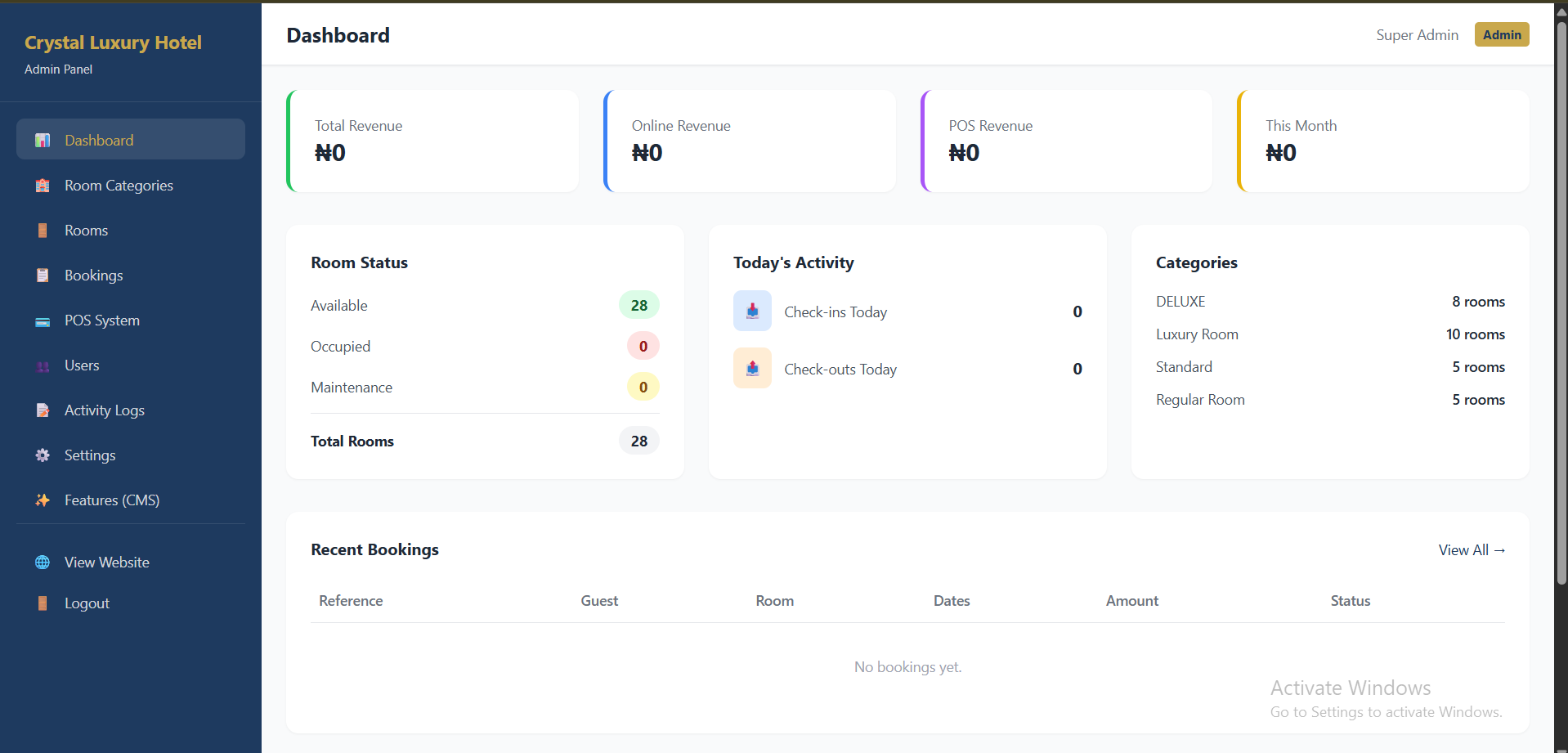
Task: Select the Features (CMS) sparkle icon
Action: (x=42, y=500)
